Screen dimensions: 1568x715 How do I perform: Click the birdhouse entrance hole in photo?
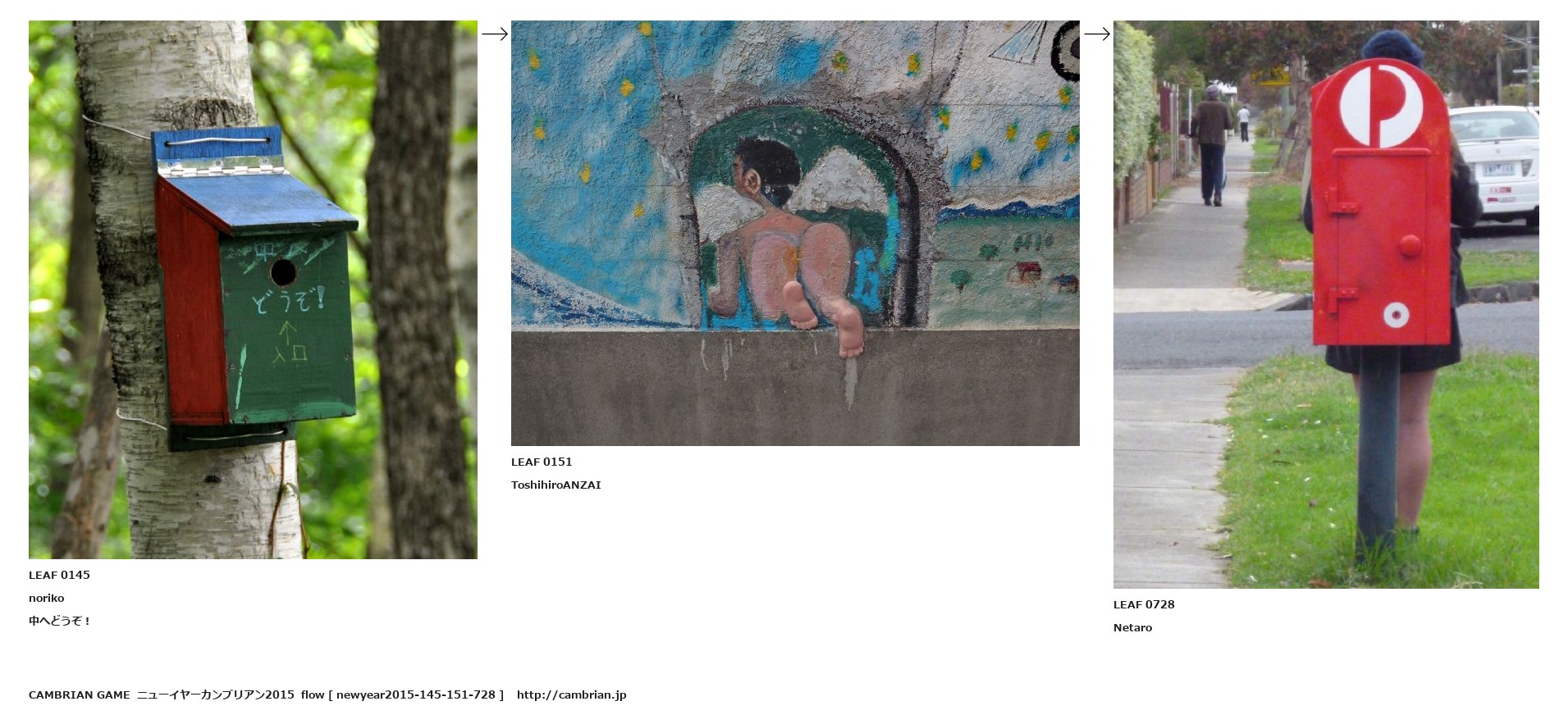(283, 271)
